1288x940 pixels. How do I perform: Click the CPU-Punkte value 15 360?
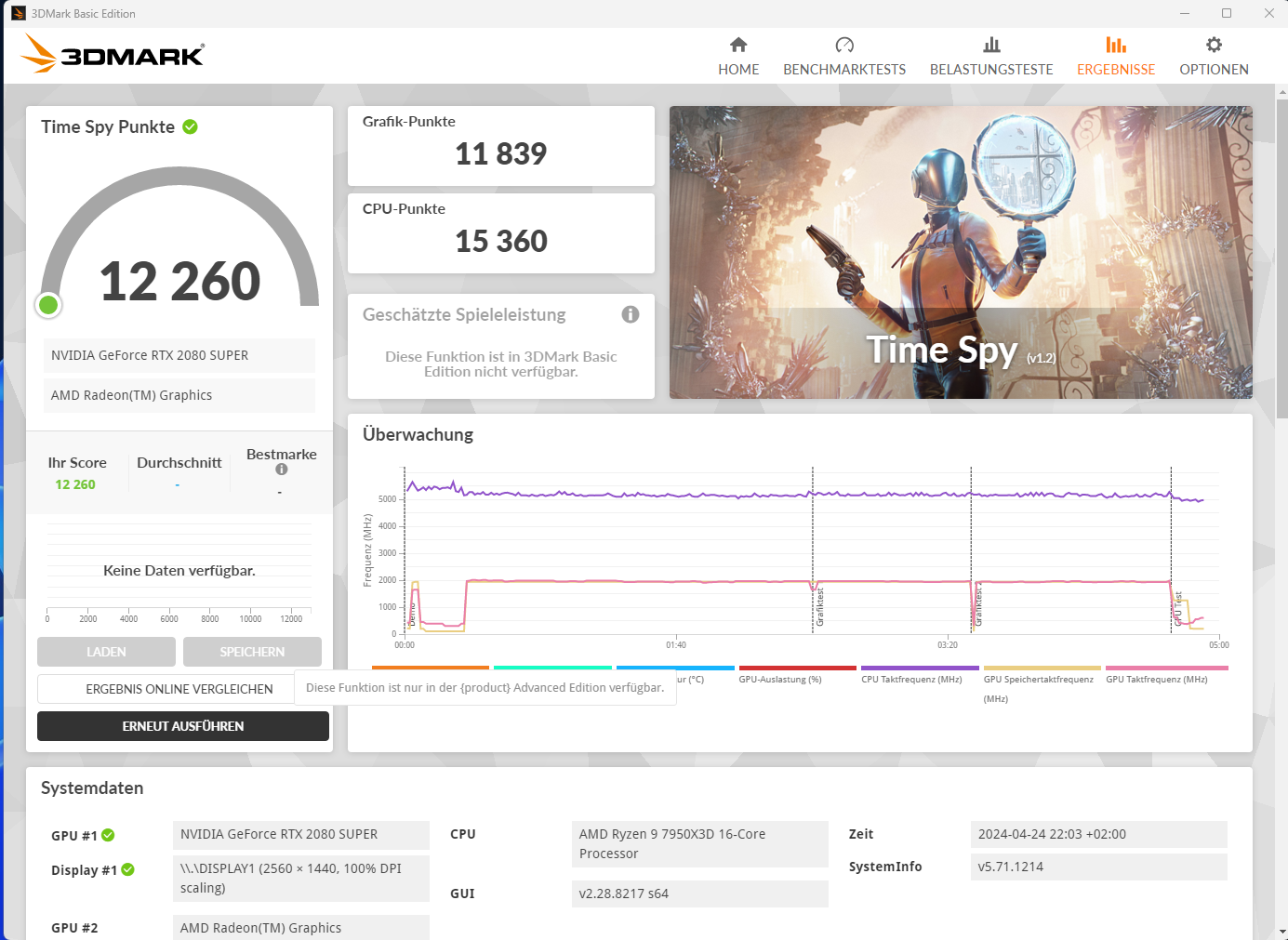(501, 241)
